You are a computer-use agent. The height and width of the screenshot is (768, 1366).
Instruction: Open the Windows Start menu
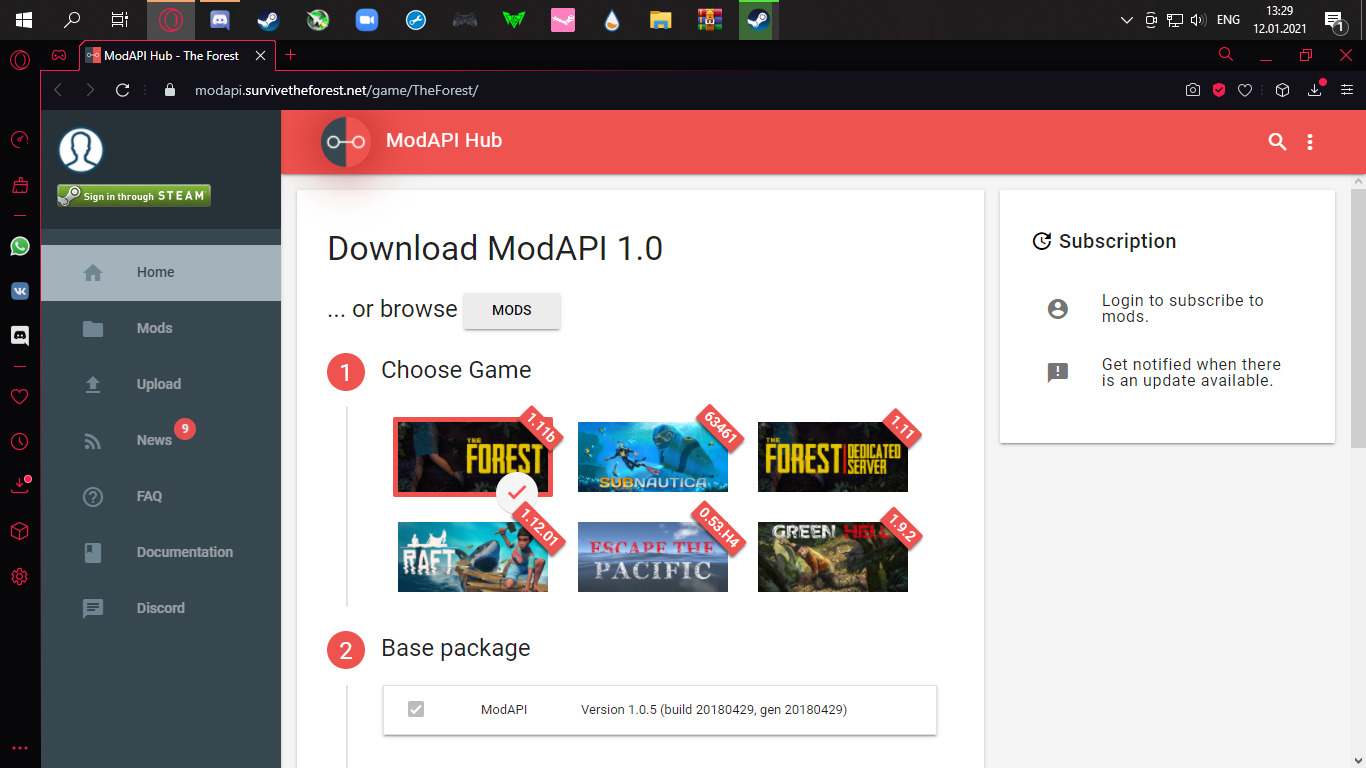[x=23, y=20]
